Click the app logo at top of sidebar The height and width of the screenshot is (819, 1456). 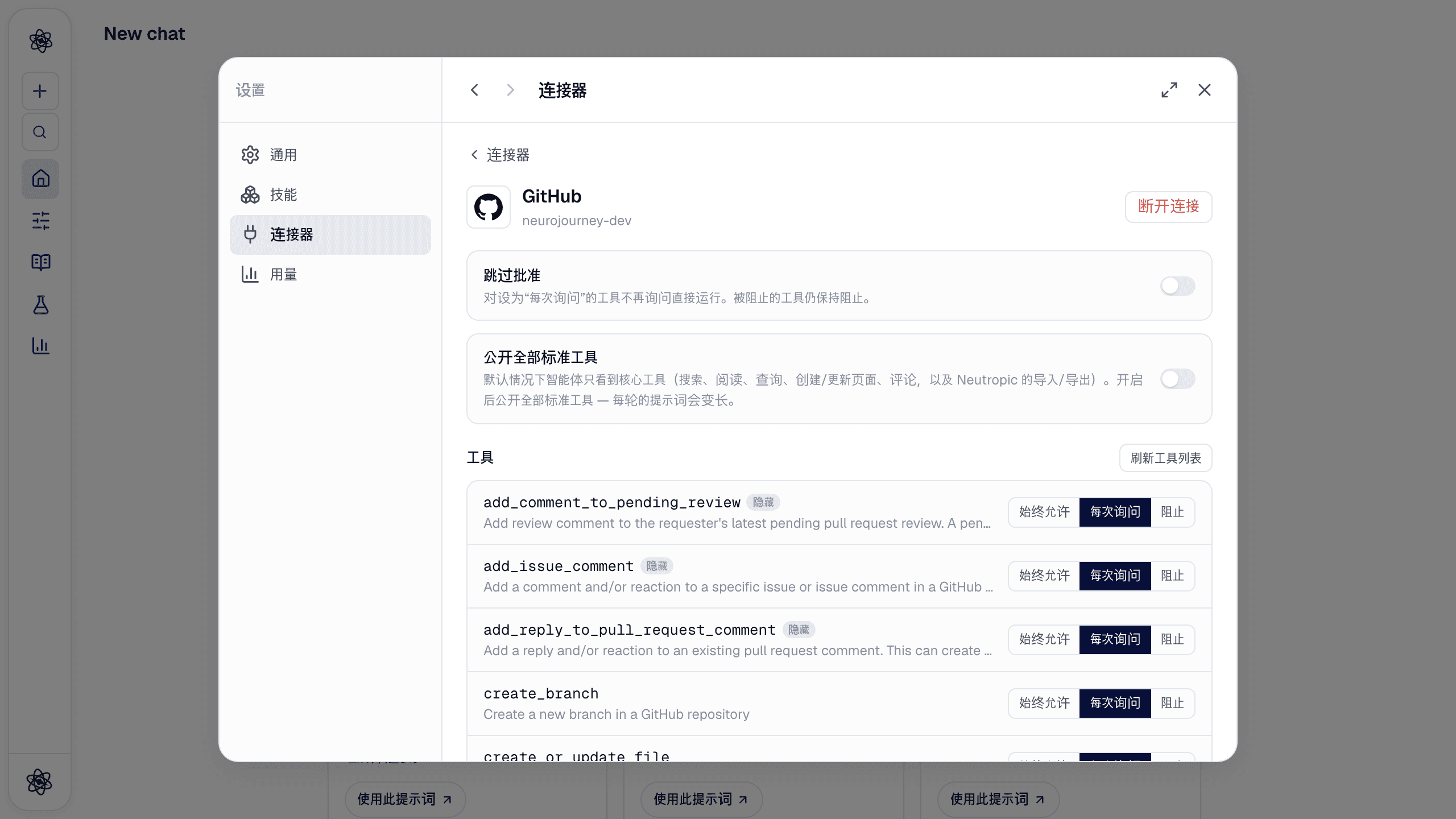pos(40,41)
